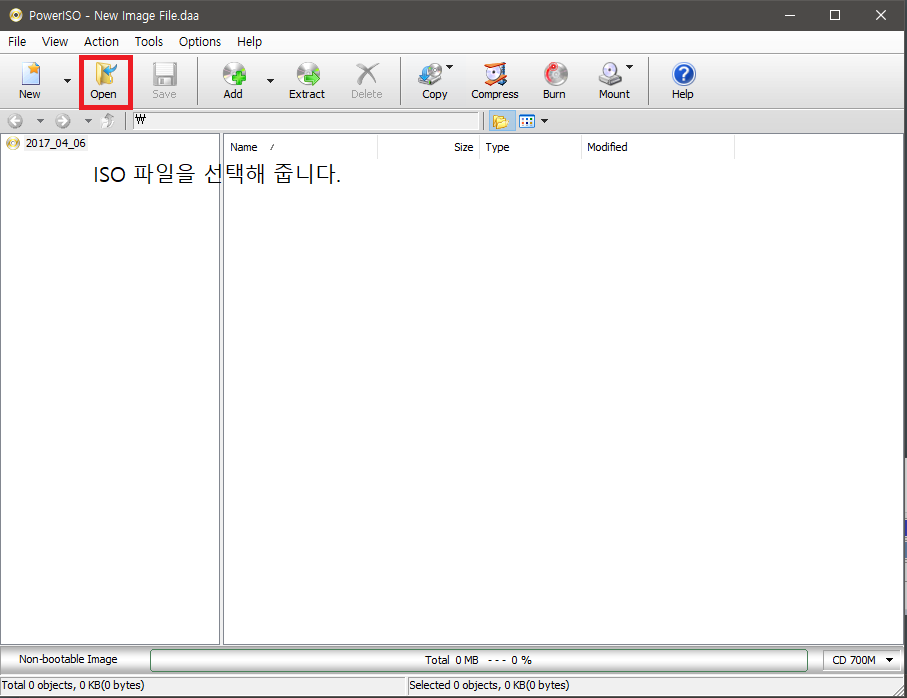
Task: Click the Total size progress bar
Action: 478,660
